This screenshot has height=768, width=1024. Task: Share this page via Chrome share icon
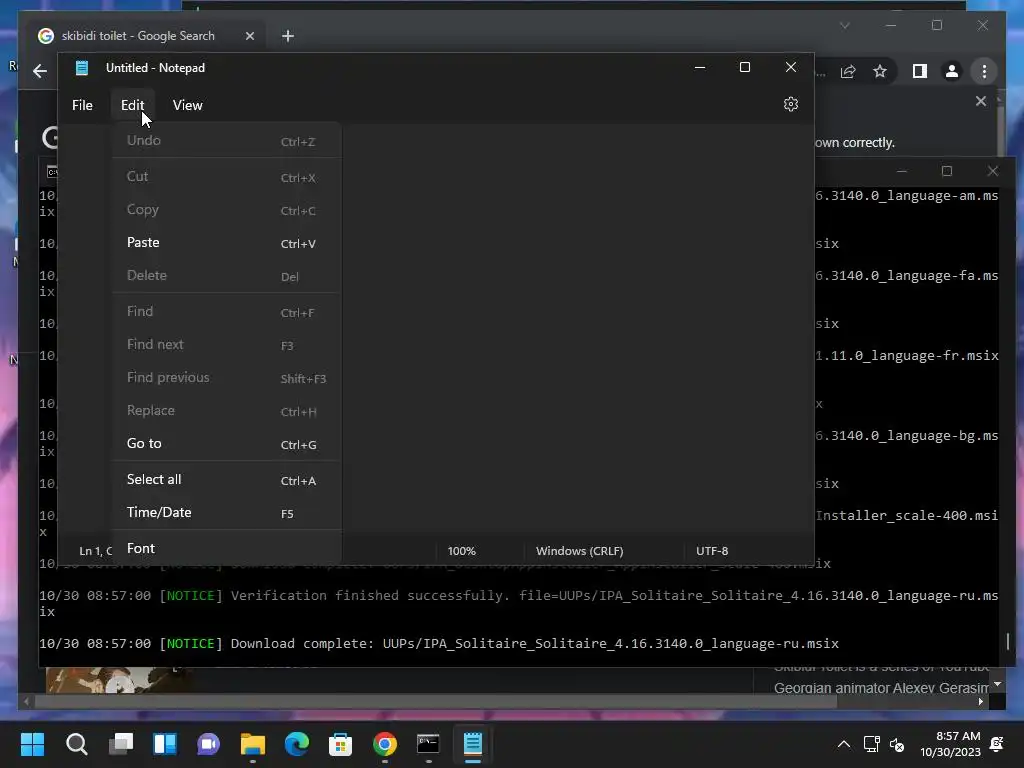click(x=848, y=71)
